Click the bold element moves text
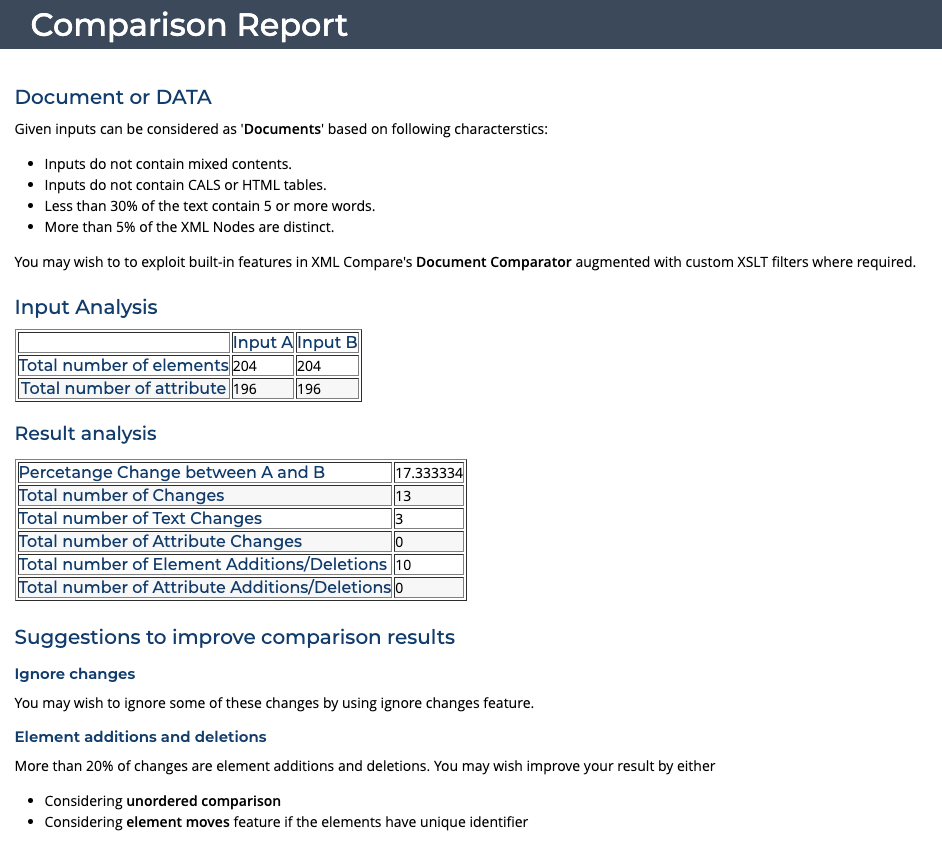Screen dimensions: 942x849 click(178, 822)
